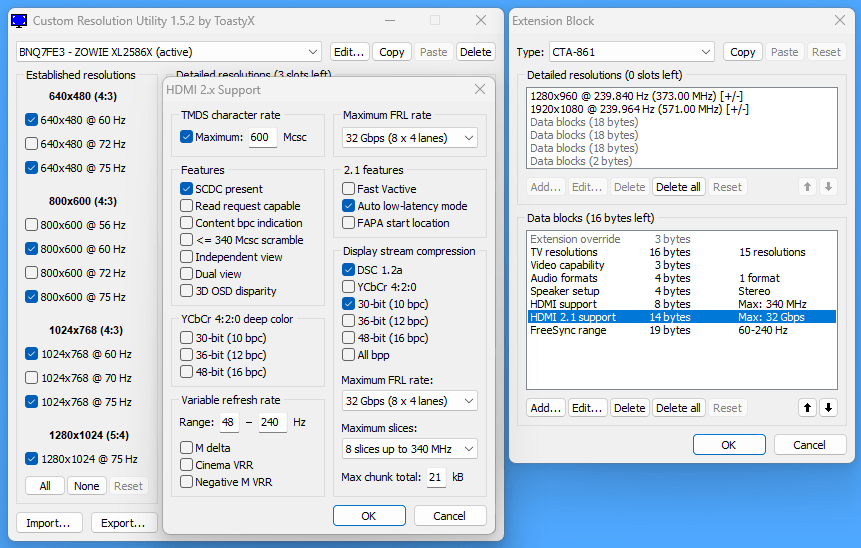861x548 pixels.
Task: Open the Maximum FRL rate dropdown at top
Action: 410,138
